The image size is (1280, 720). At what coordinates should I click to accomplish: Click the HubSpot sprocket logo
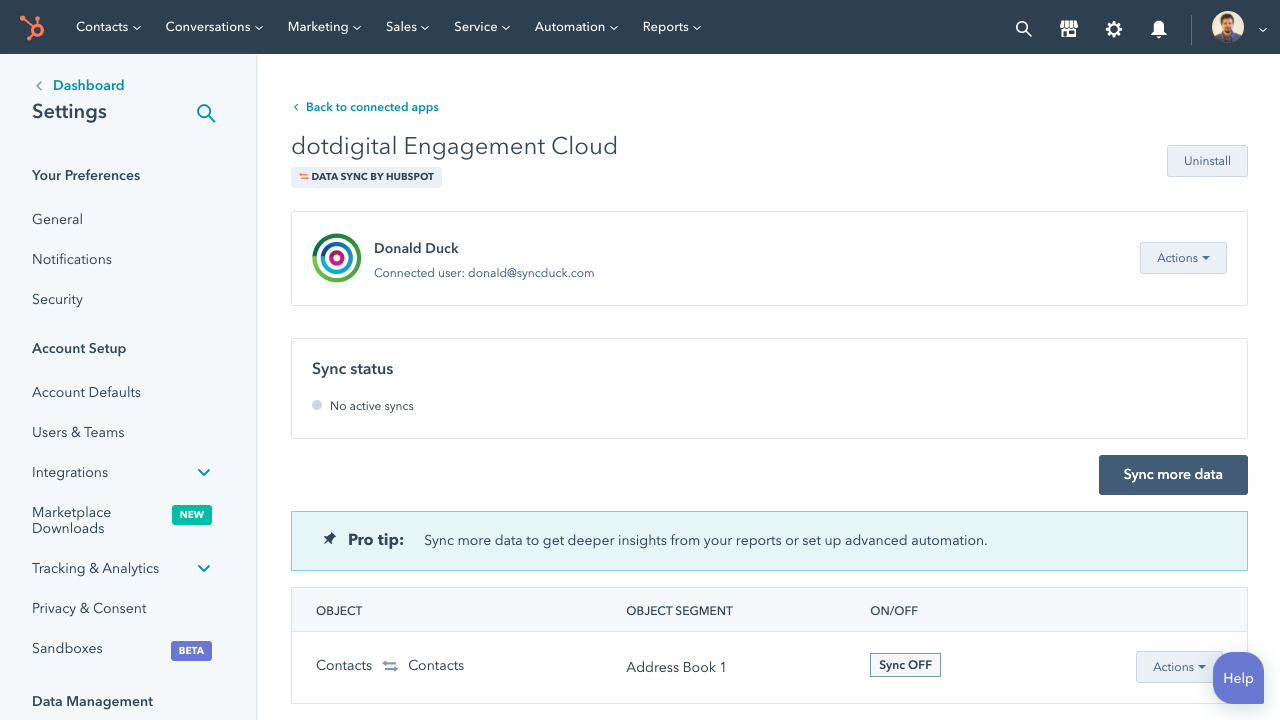[31, 27]
